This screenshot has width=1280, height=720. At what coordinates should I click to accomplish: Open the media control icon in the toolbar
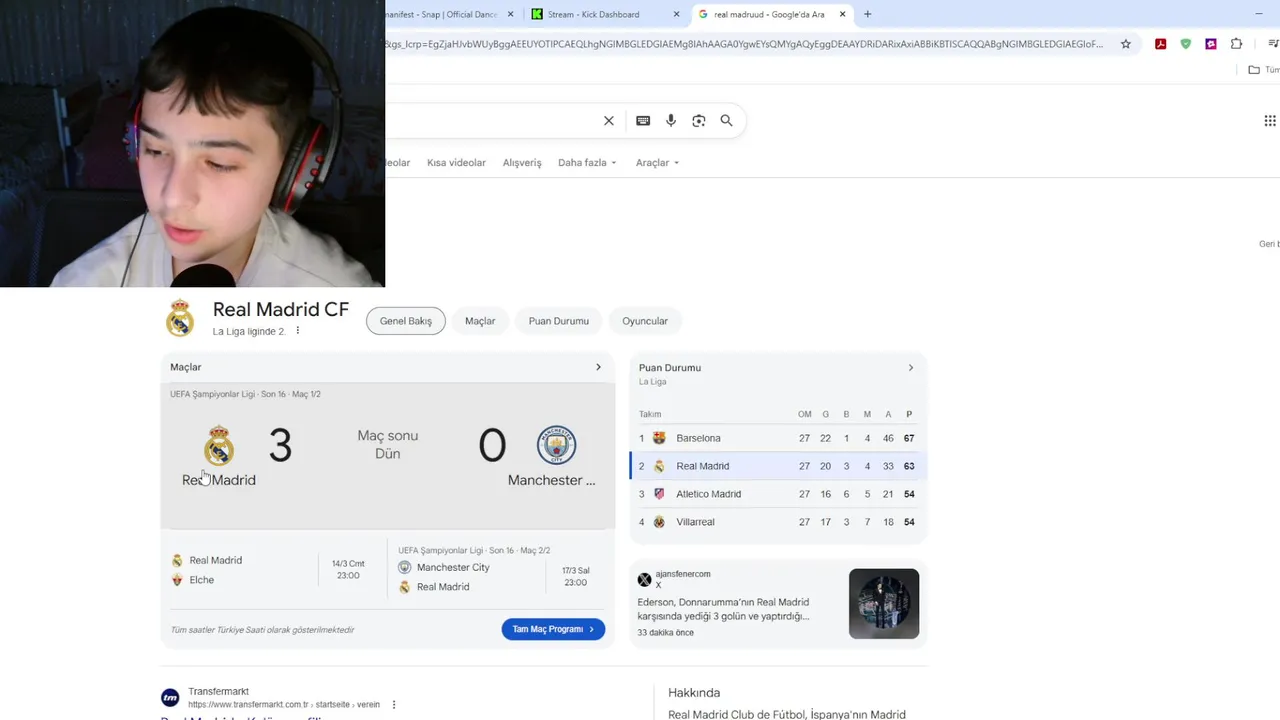click(x=1273, y=44)
